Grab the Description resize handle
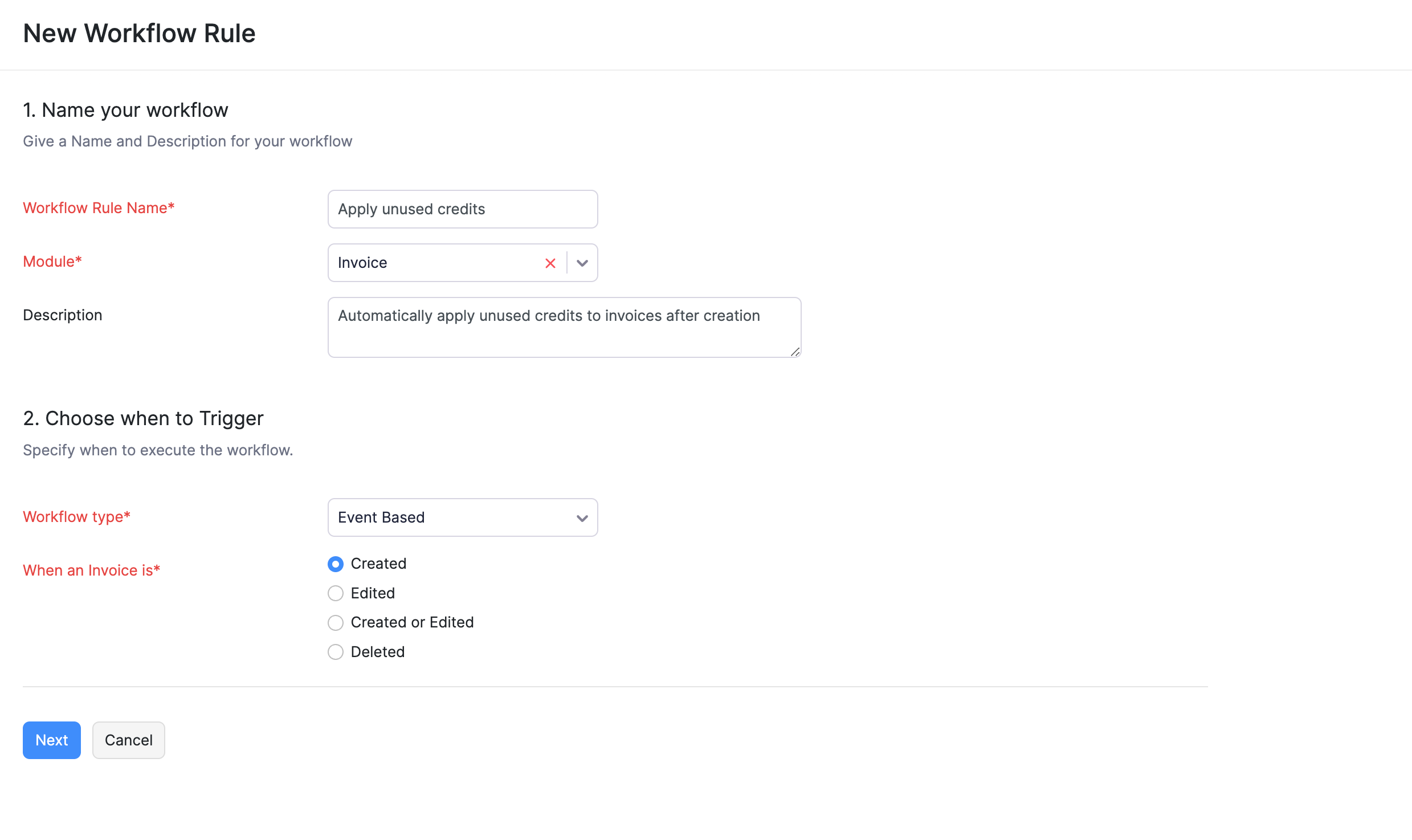Image resolution: width=1412 pixels, height=840 pixels. [795, 352]
